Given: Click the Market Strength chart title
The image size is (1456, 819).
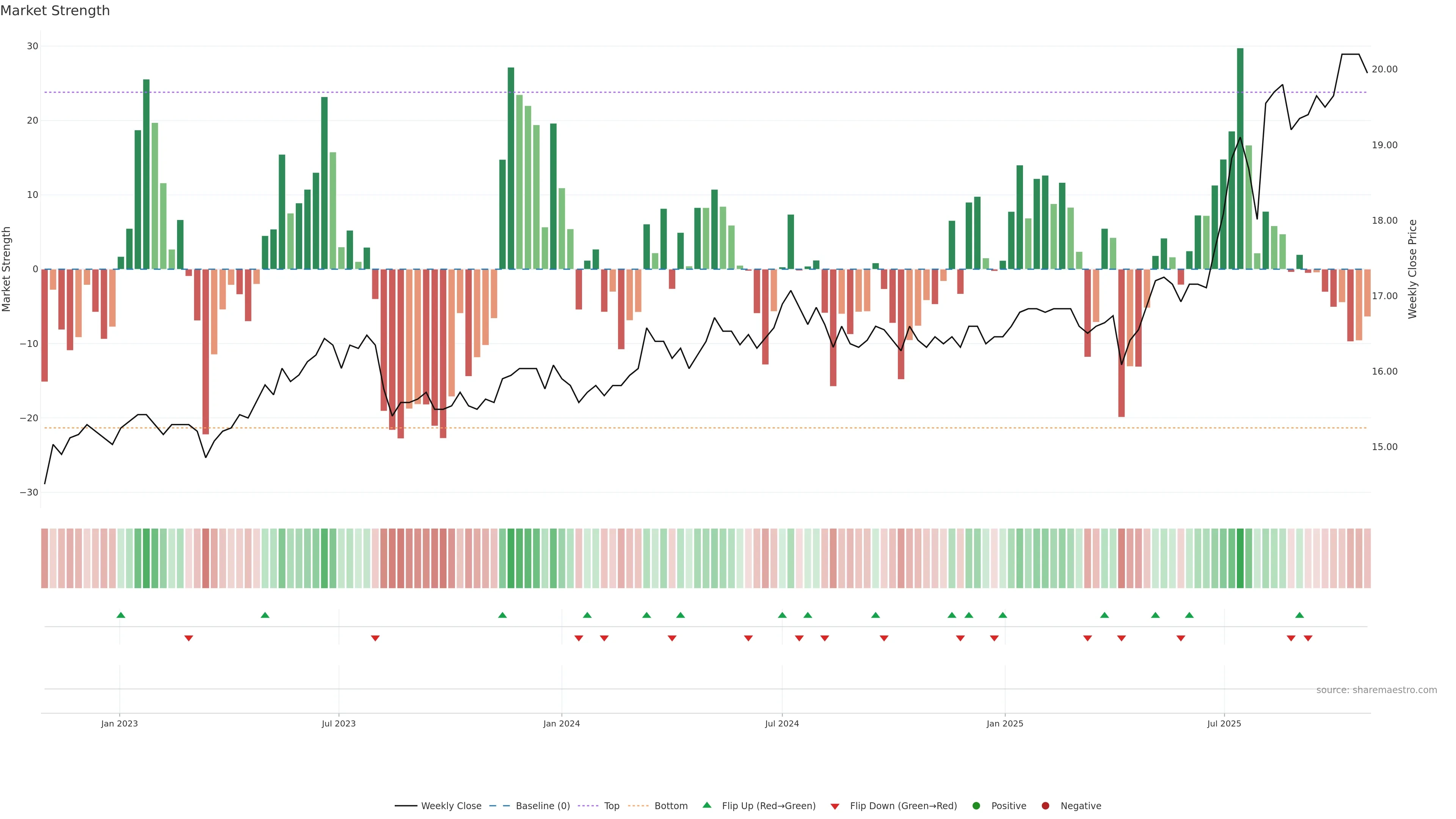Looking at the screenshot, I should 55,11.
